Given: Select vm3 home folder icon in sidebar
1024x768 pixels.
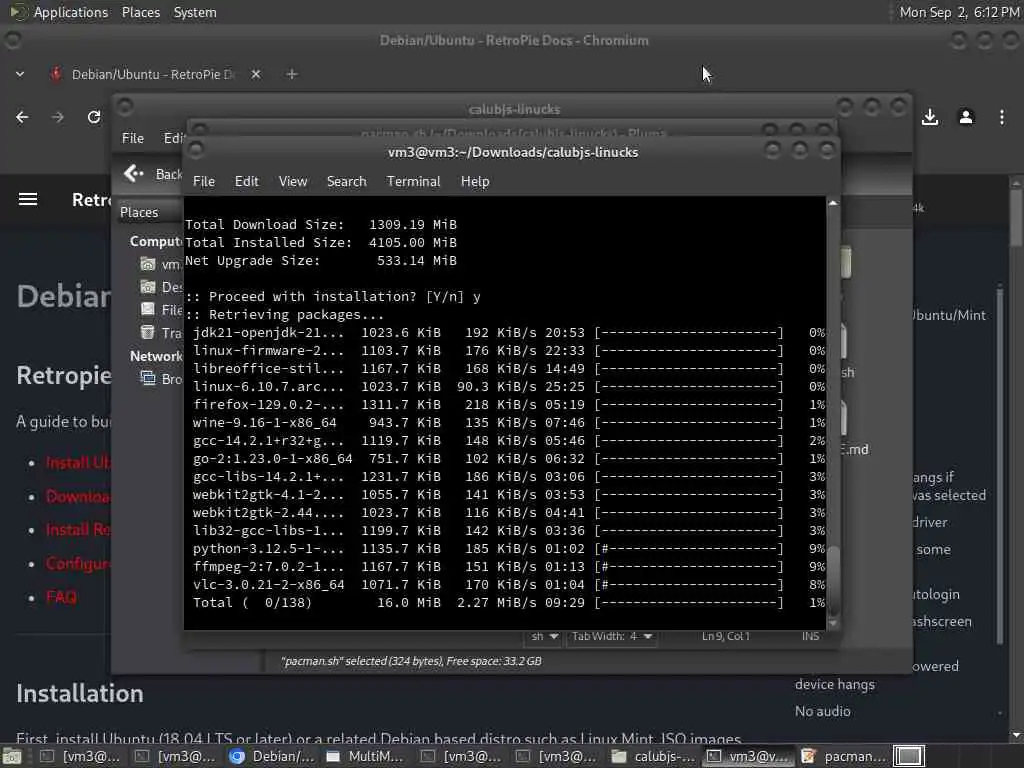Looking at the screenshot, I should click(148, 264).
